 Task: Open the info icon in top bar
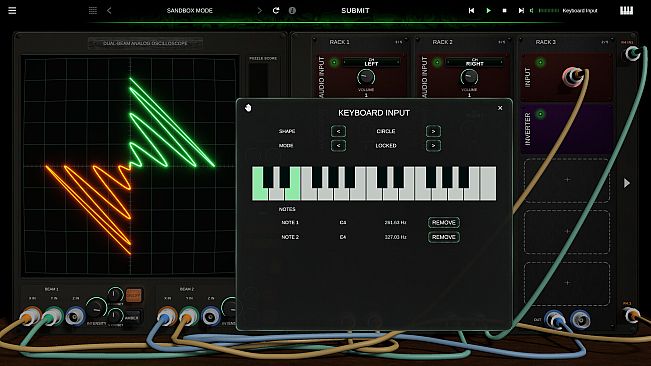click(292, 10)
